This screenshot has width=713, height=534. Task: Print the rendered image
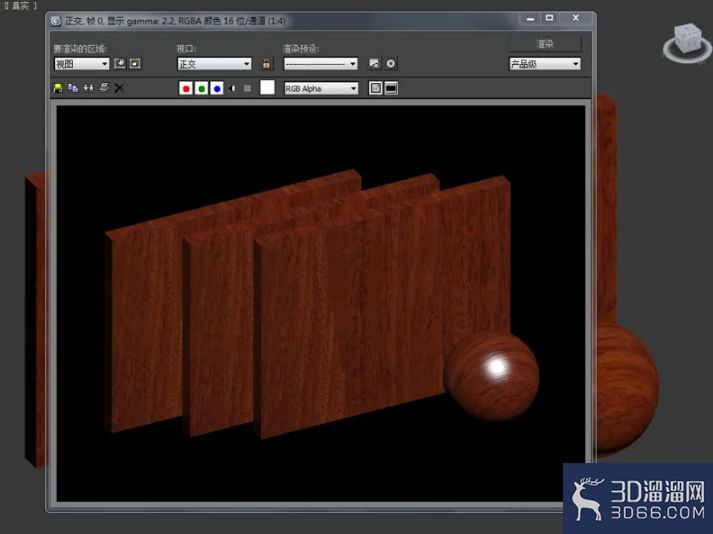click(x=104, y=88)
